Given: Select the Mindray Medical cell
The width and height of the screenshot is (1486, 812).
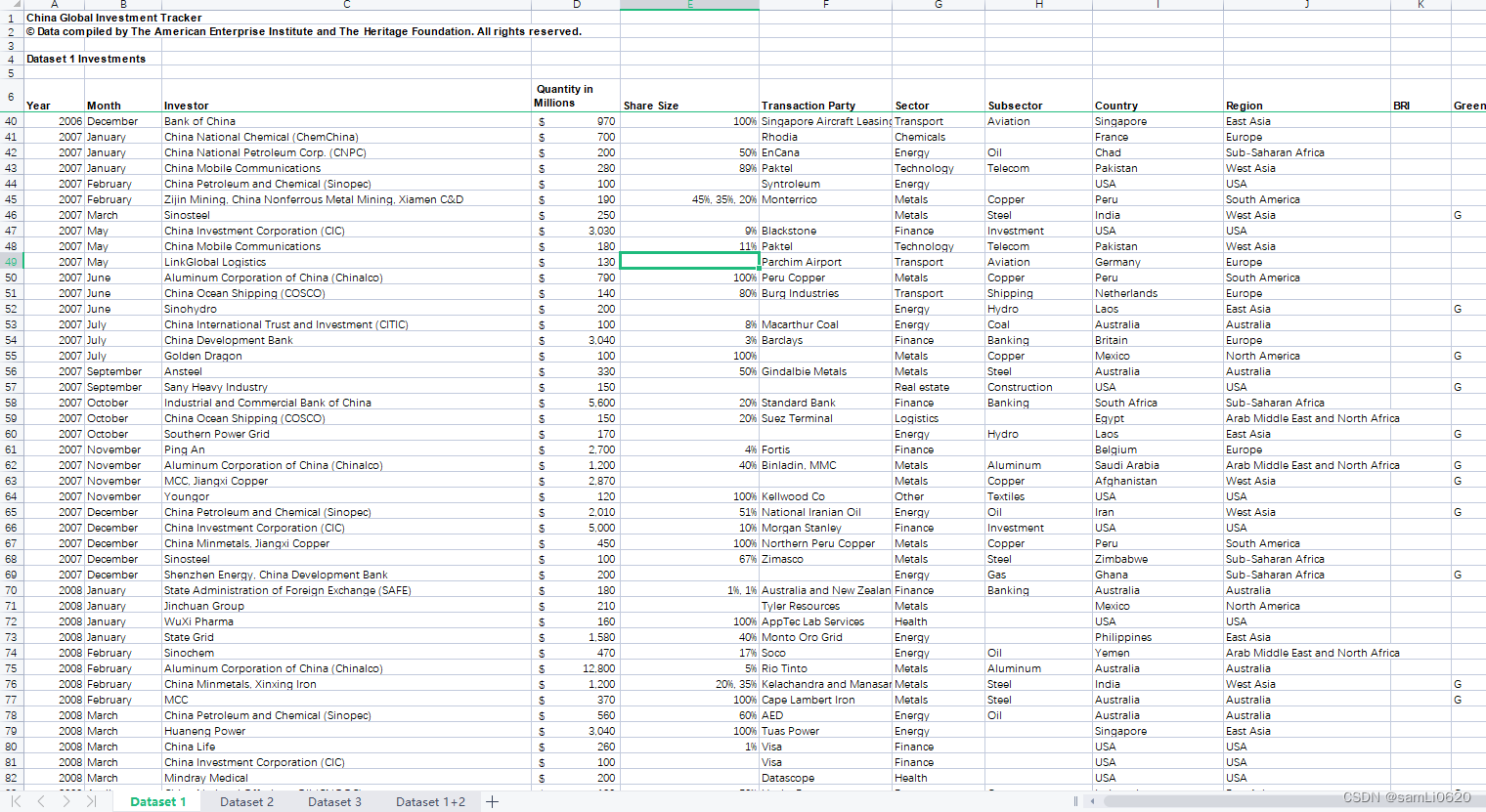Looking at the screenshot, I should 346,778.
